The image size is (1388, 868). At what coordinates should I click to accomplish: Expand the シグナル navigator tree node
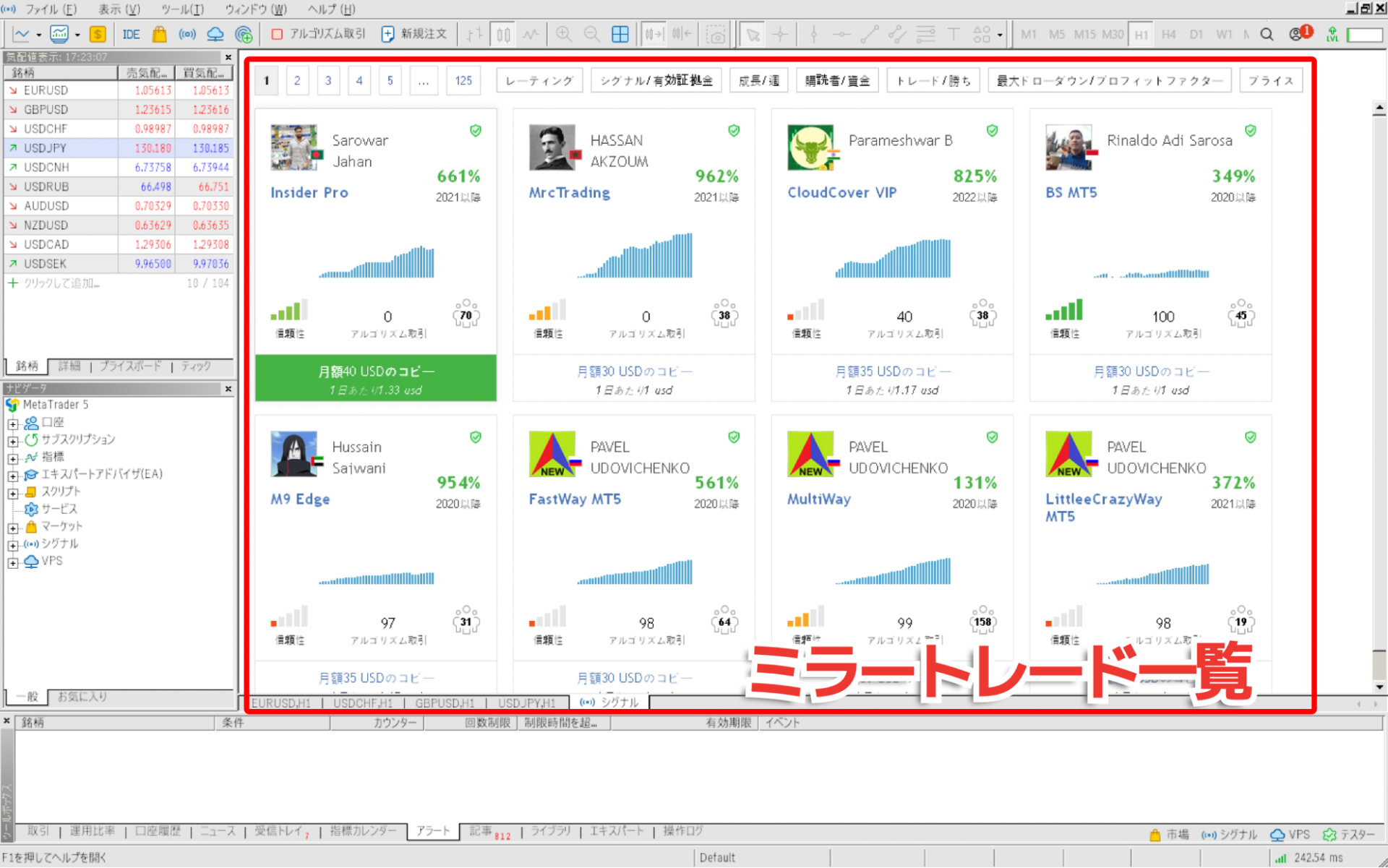click(x=13, y=545)
